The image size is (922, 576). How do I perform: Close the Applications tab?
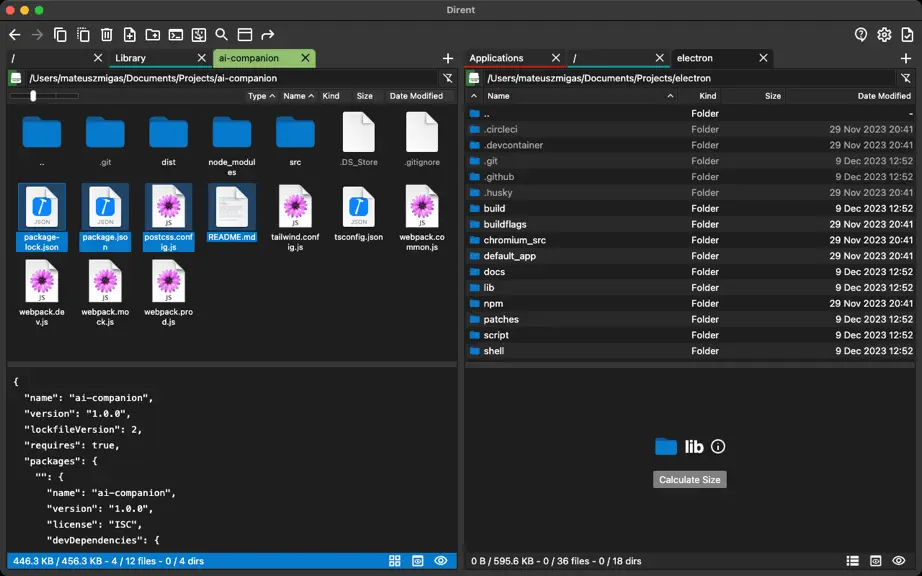point(556,58)
